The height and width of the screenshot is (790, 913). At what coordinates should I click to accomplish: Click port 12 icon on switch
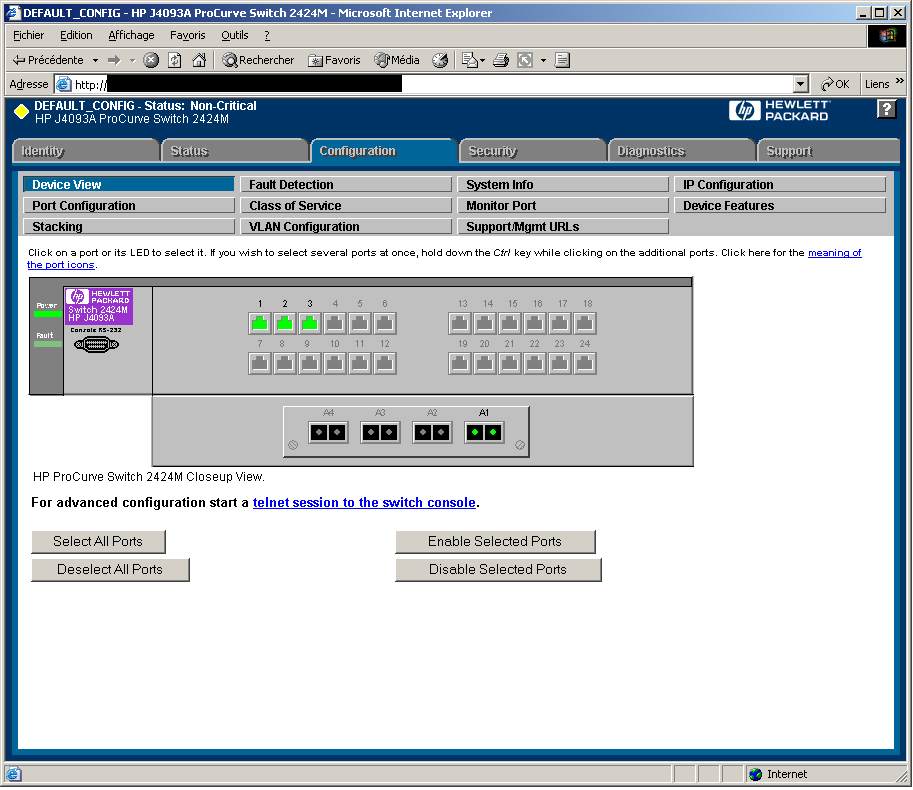pos(385,363)
